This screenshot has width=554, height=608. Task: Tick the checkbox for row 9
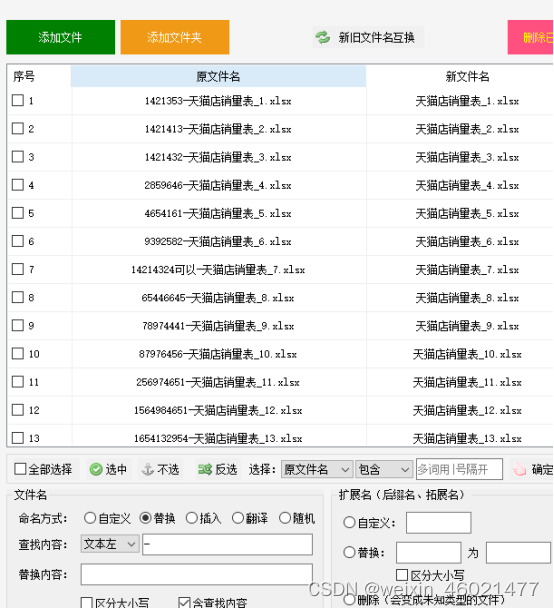click(x=18, y=325)
